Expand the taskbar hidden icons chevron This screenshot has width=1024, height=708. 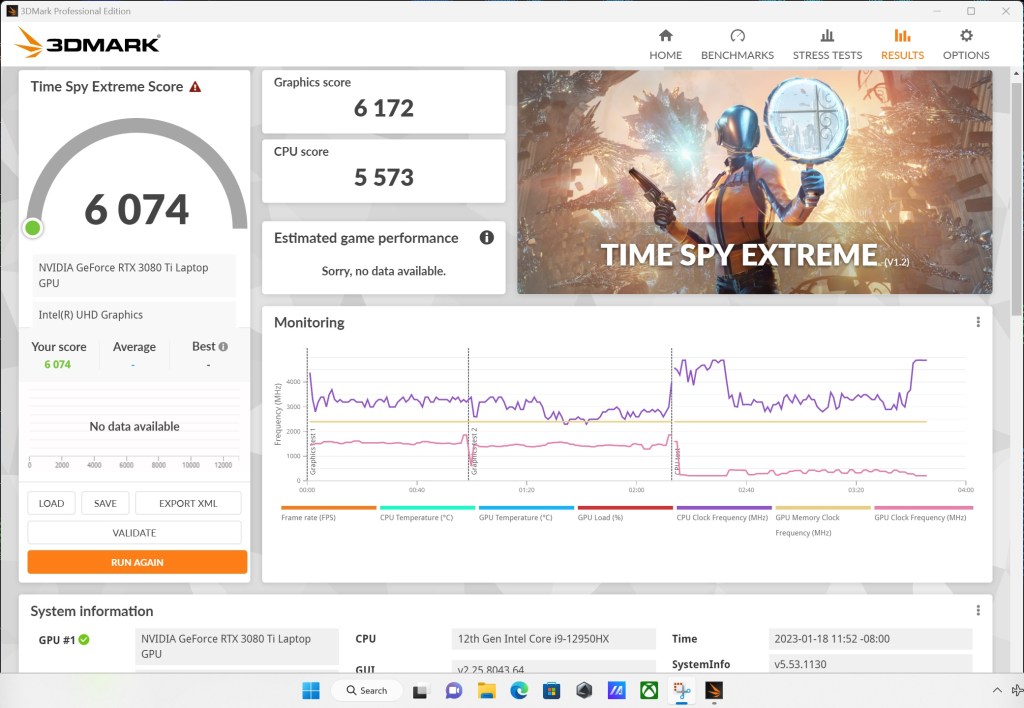[x=997, y=690]
